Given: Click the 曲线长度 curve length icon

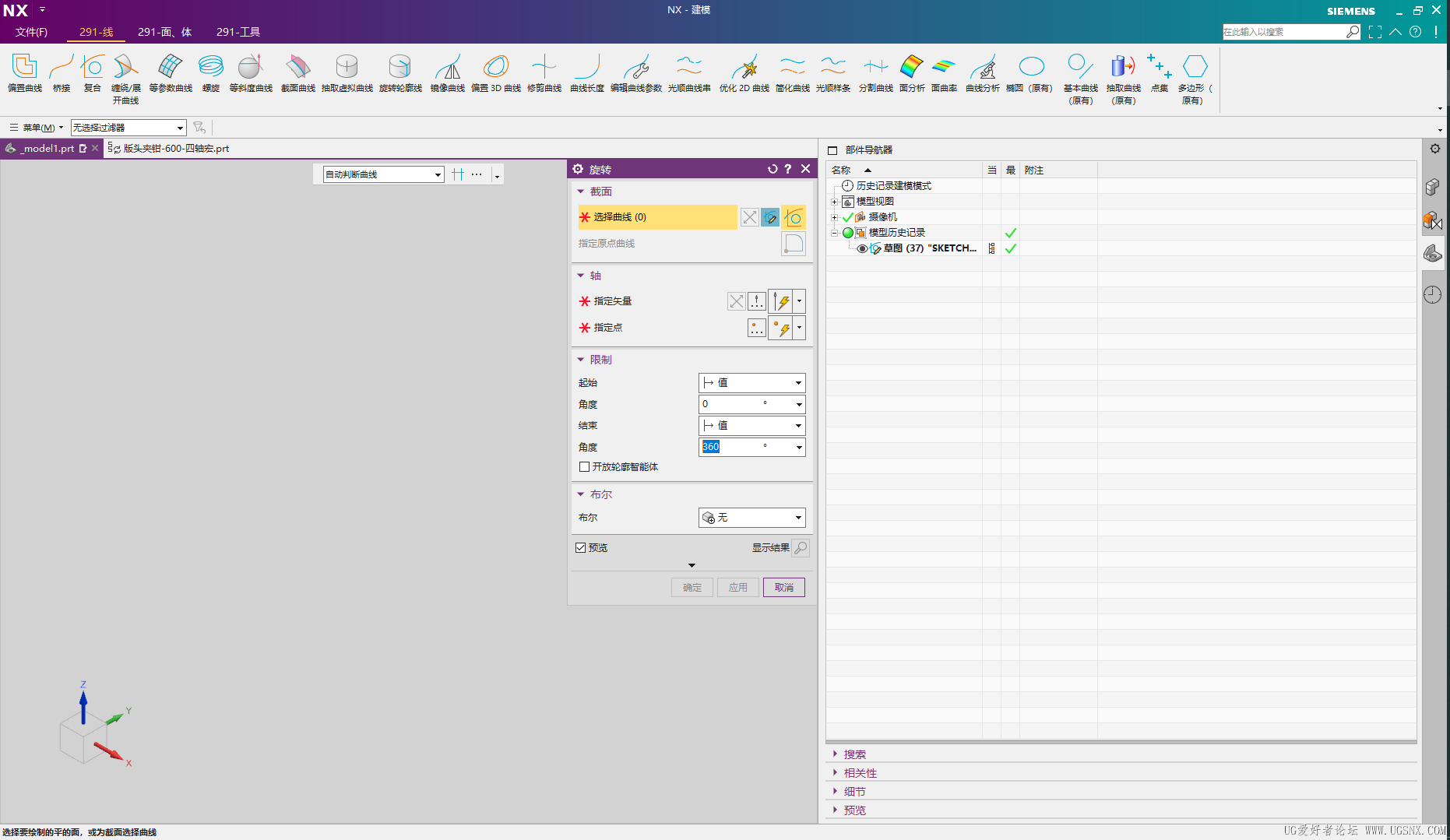Looking at the screenshot, I should (x=587, y=73).
